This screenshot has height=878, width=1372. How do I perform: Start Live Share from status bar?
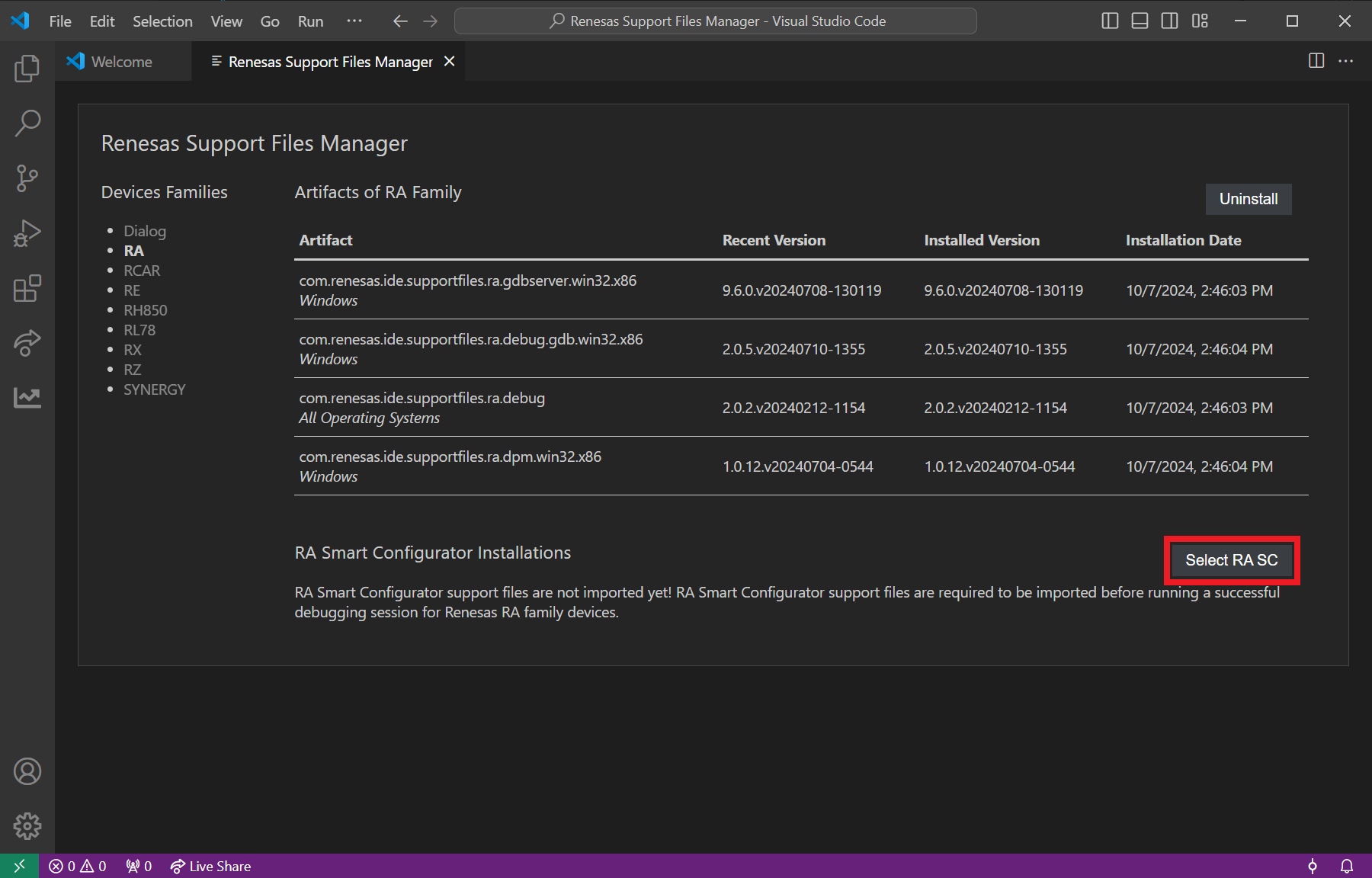pyautogui.click(x=210, y=866)
